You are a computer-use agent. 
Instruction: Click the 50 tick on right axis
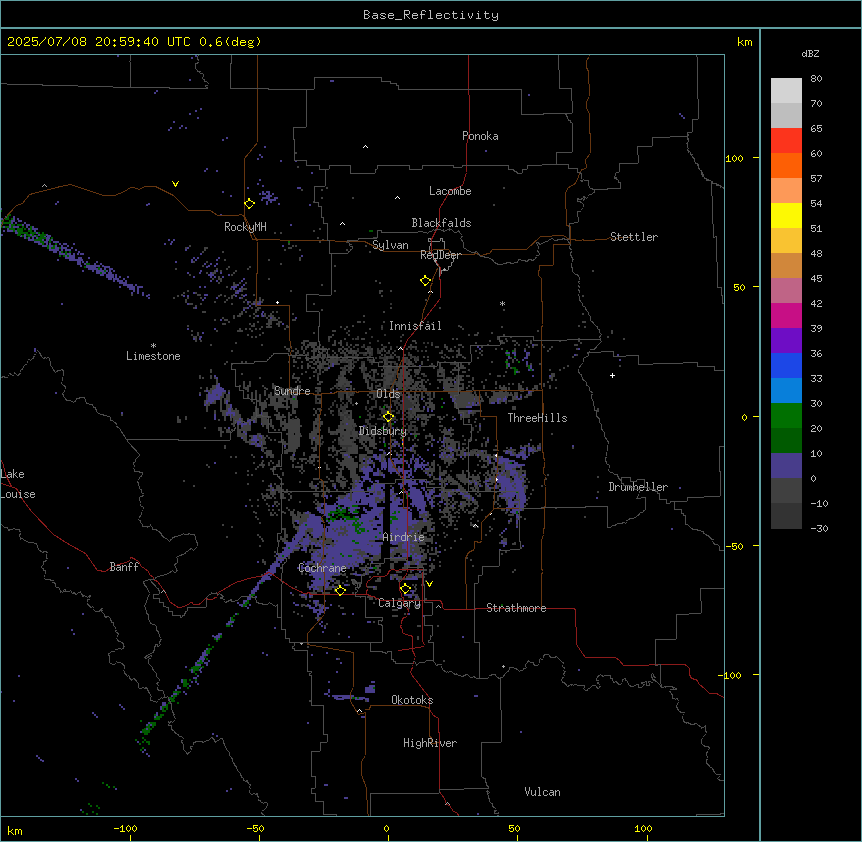[x=739, y=287]
